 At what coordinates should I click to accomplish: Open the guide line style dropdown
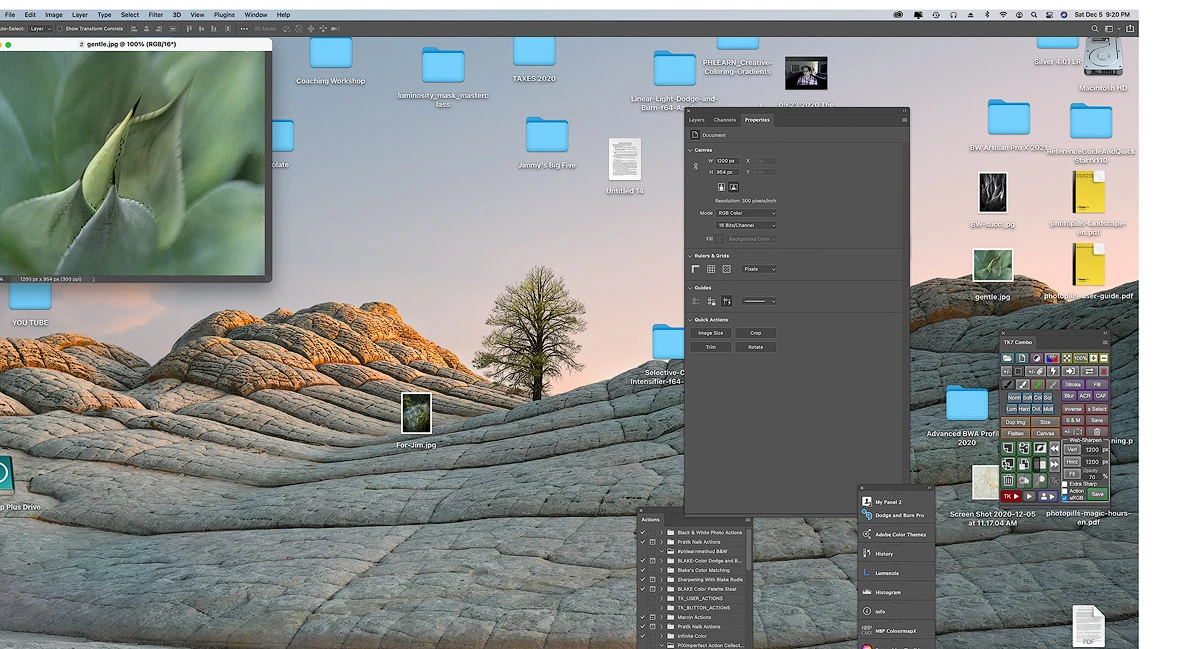point(759,301)
